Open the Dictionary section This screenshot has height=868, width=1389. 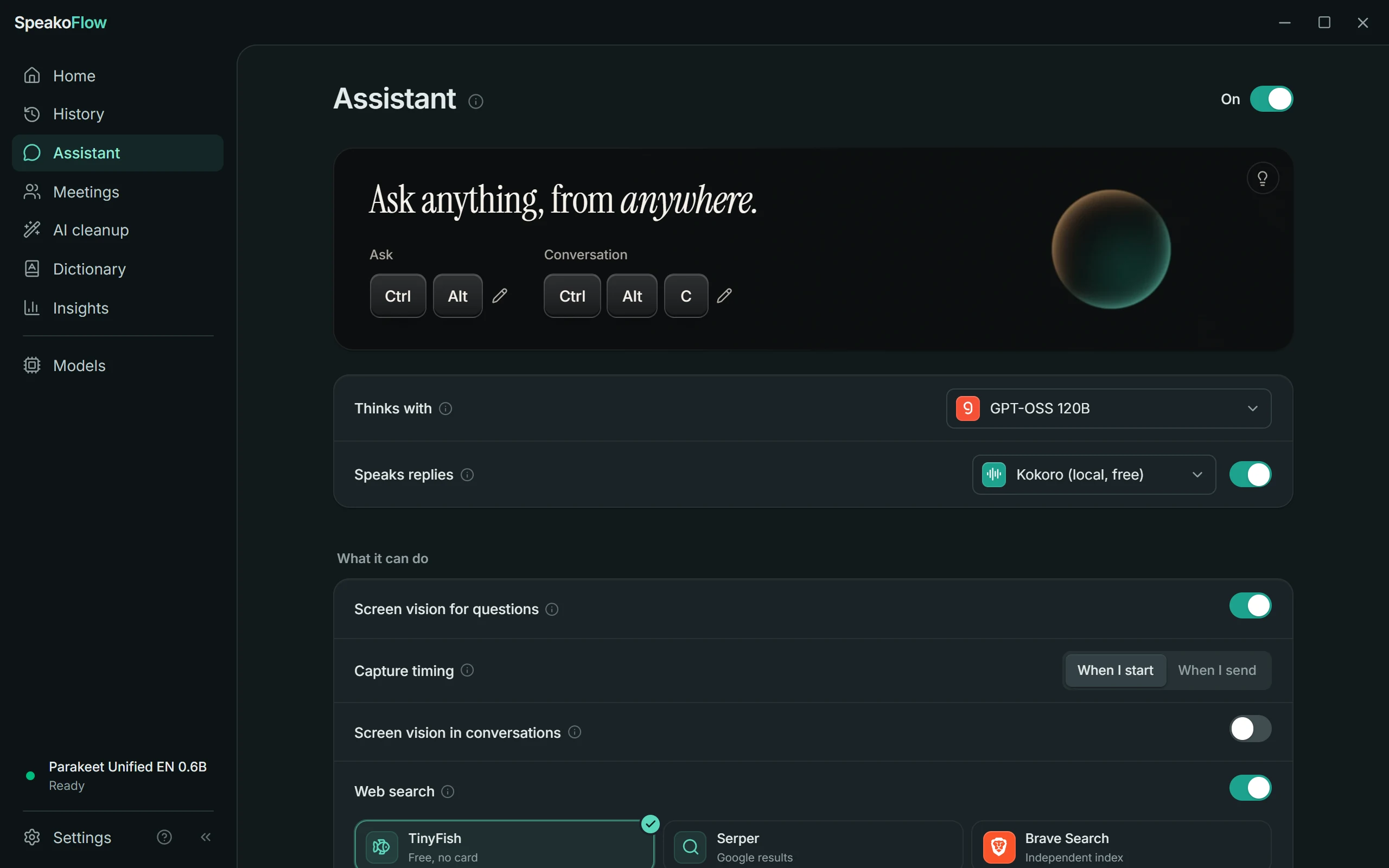[x=117, y=269]
